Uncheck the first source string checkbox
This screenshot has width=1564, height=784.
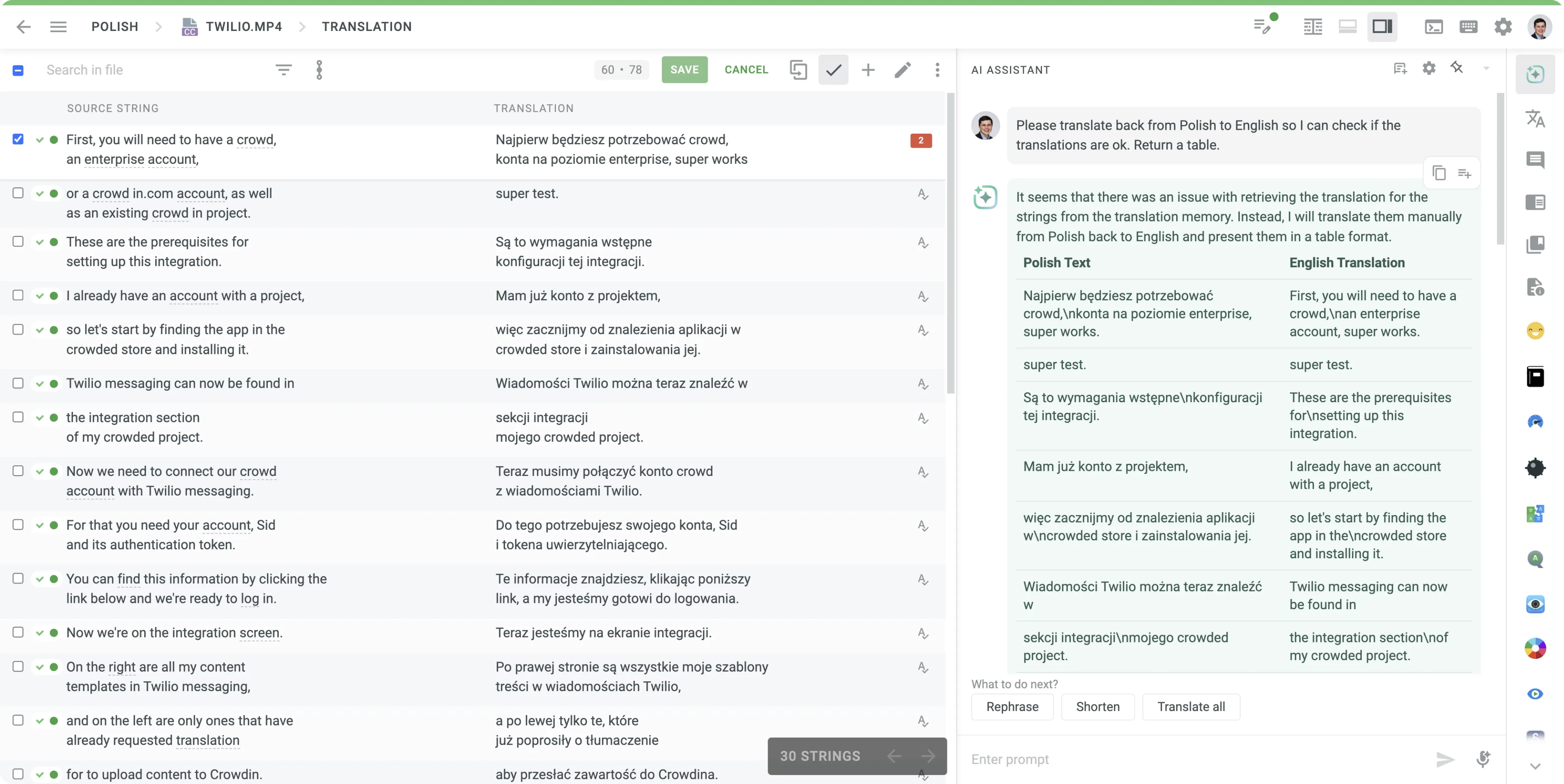click(x=18, y=139)
